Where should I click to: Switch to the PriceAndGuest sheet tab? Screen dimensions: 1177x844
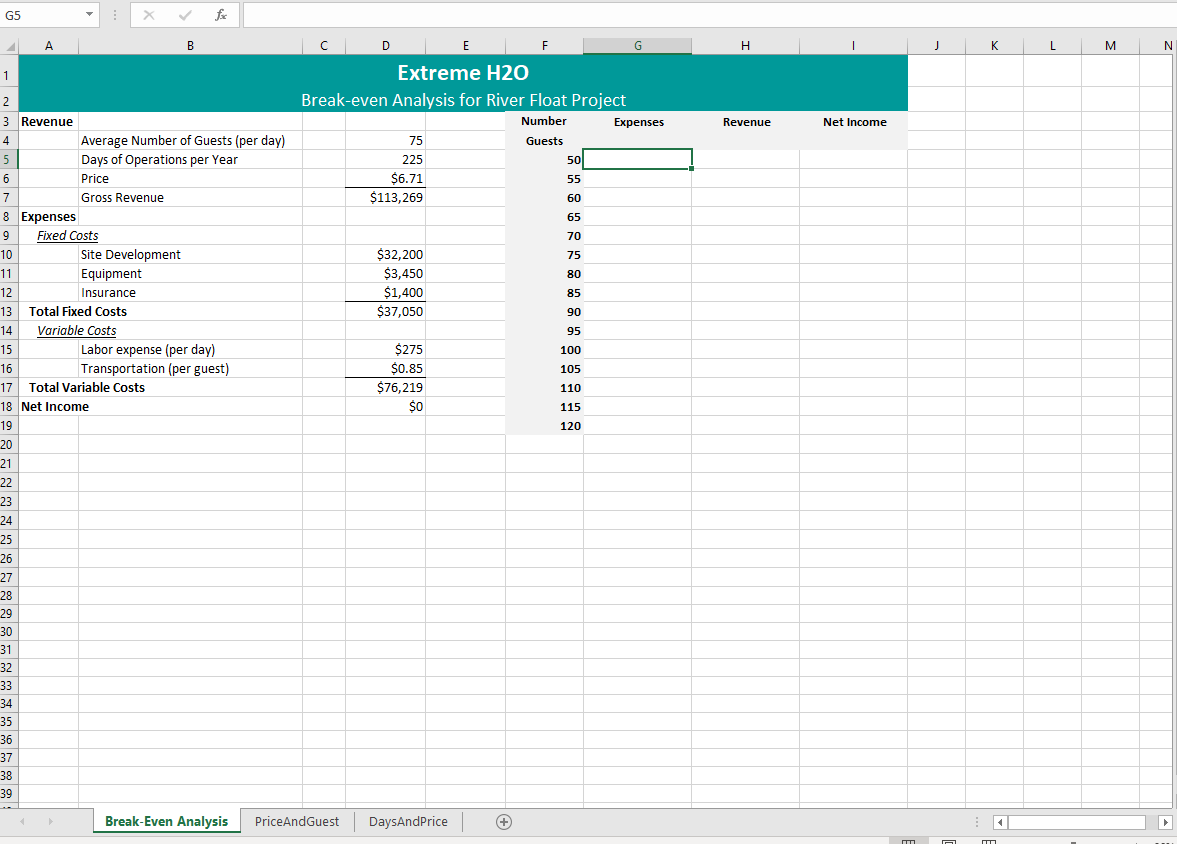[297, 821]
